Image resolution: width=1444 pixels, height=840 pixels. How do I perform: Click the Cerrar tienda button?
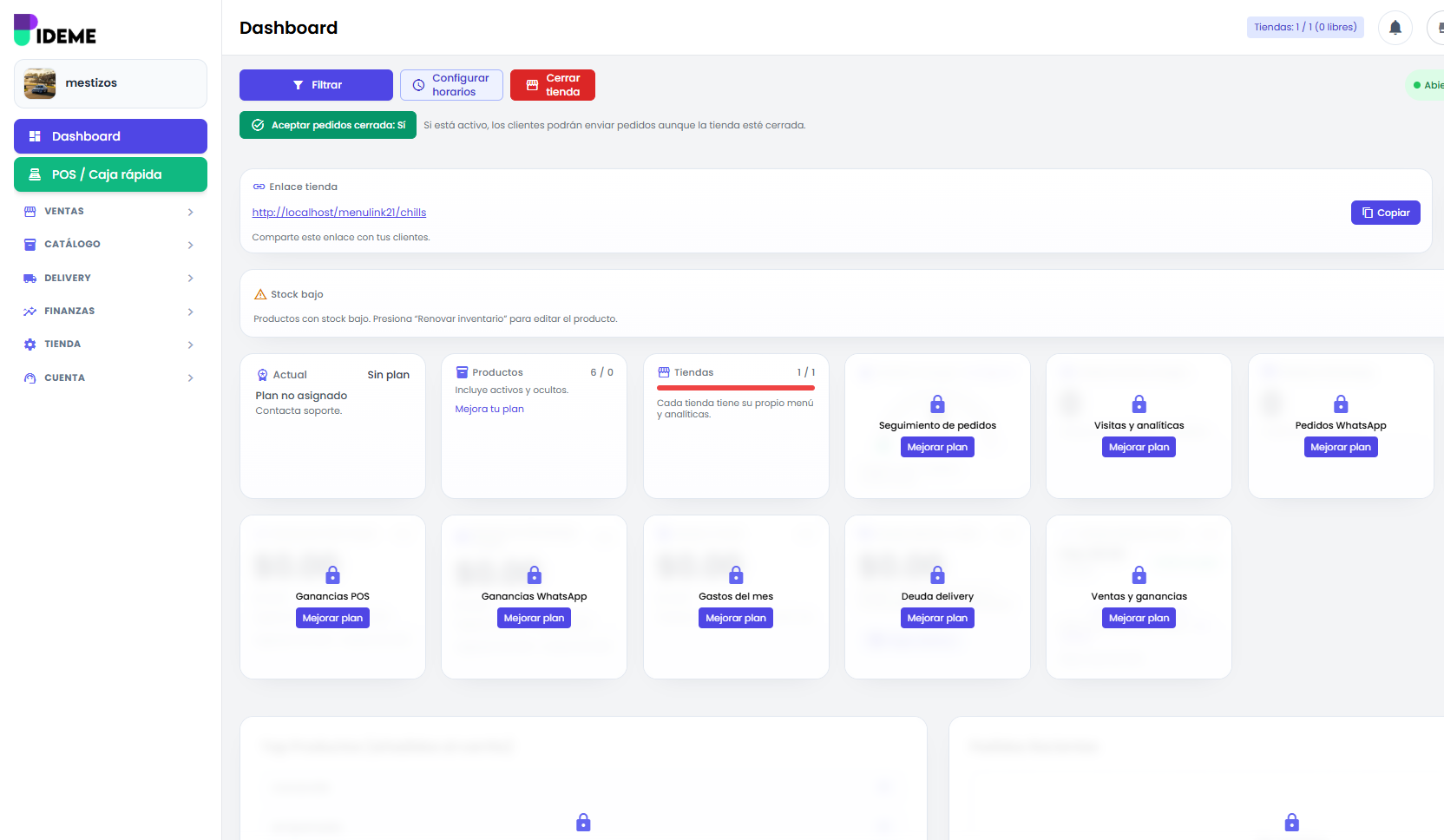pyautogui.click(x=553, y=85)
